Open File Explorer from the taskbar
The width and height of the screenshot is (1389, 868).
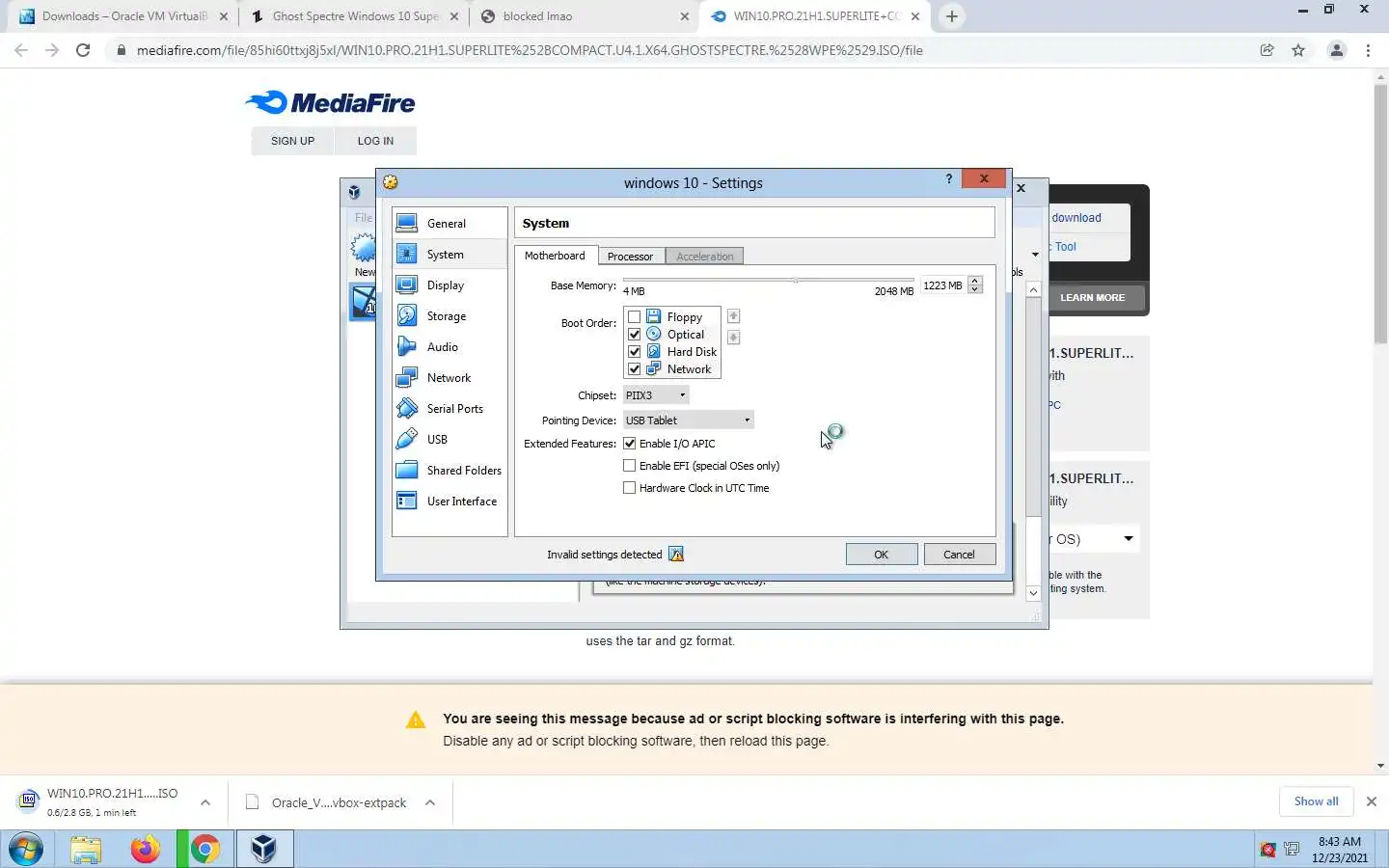tap(86, 849)
